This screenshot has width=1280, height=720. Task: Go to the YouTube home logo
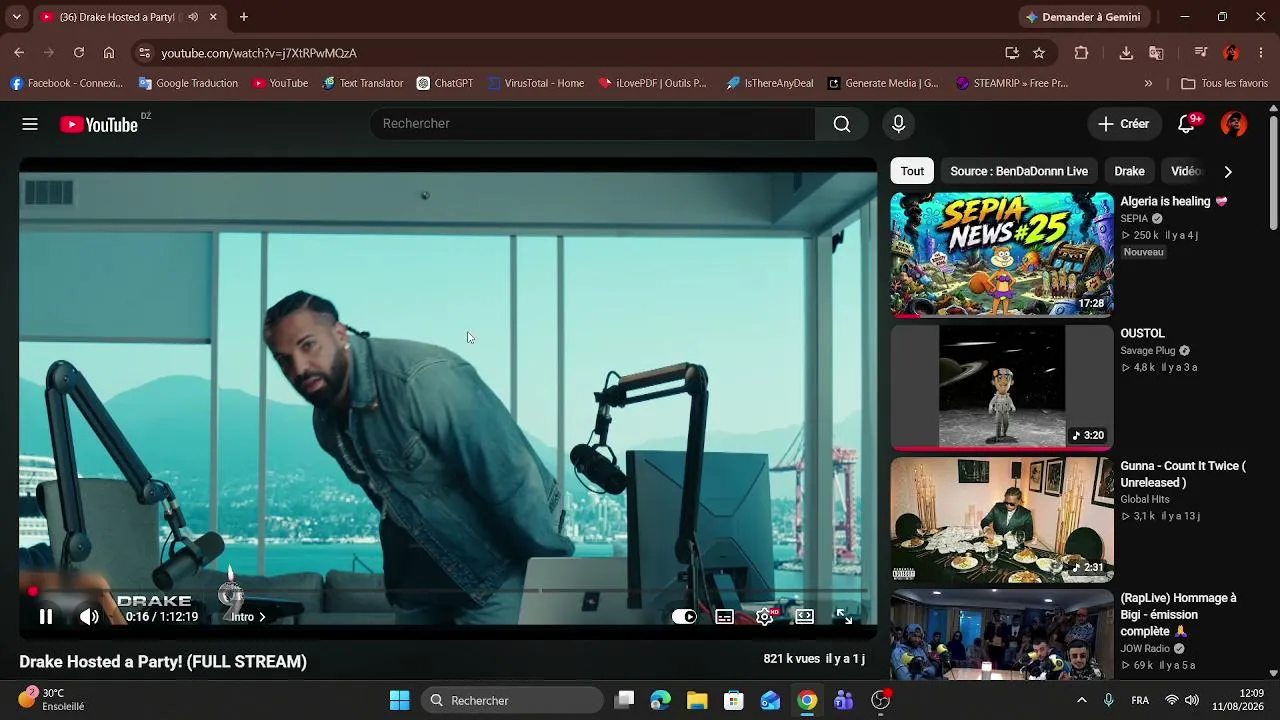[x=98, y=124]
